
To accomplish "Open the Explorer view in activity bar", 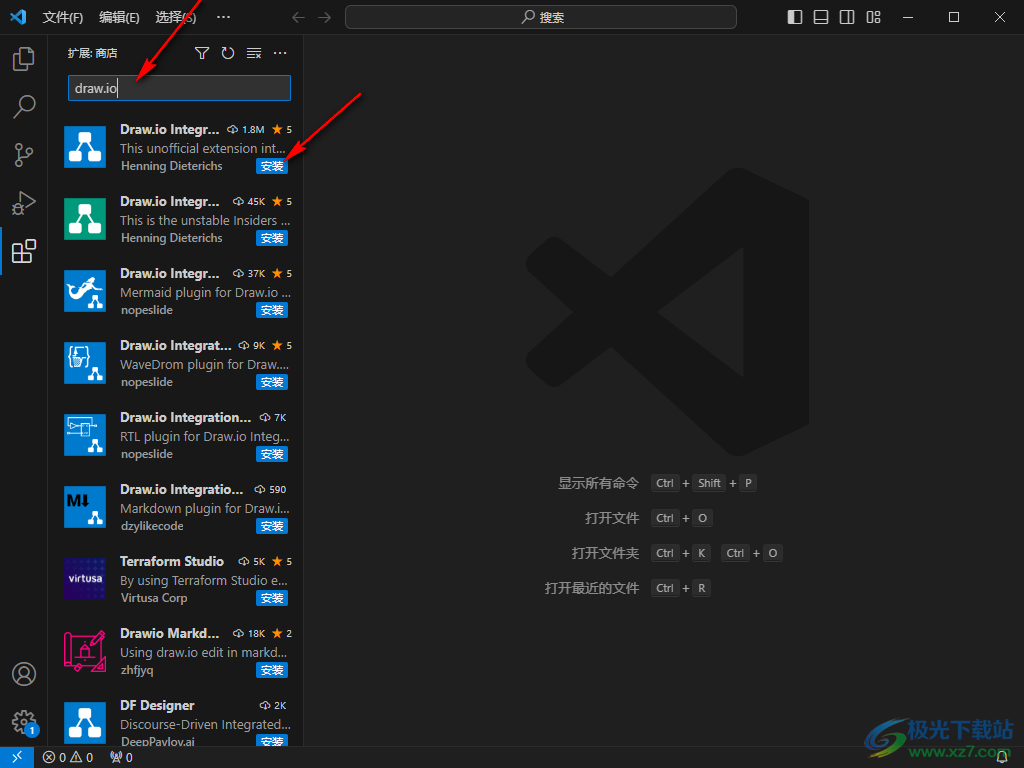I will (x=24, y=59).
